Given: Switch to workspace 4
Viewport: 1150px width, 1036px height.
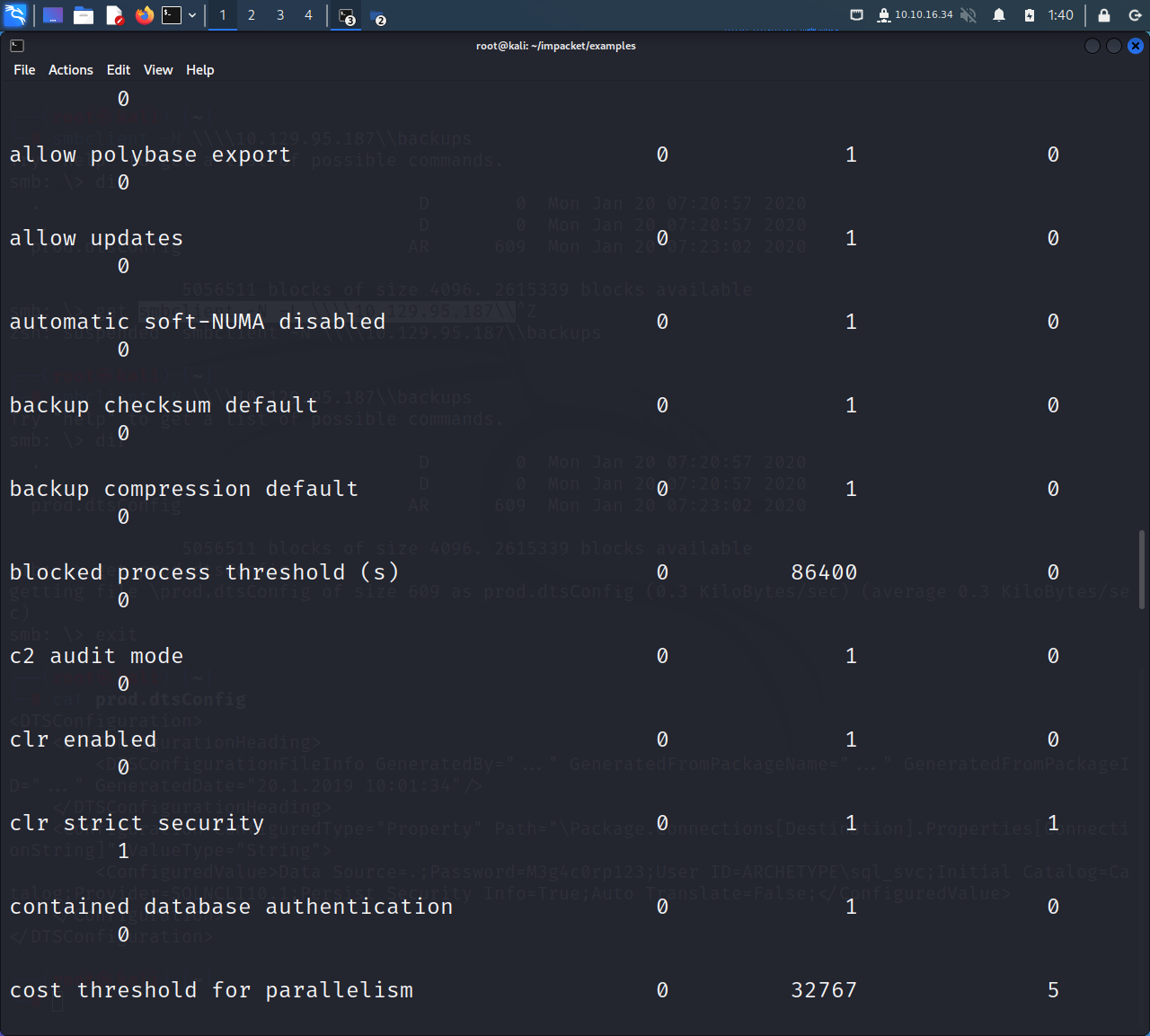Looking at the screenshot, I should point(308,15).
